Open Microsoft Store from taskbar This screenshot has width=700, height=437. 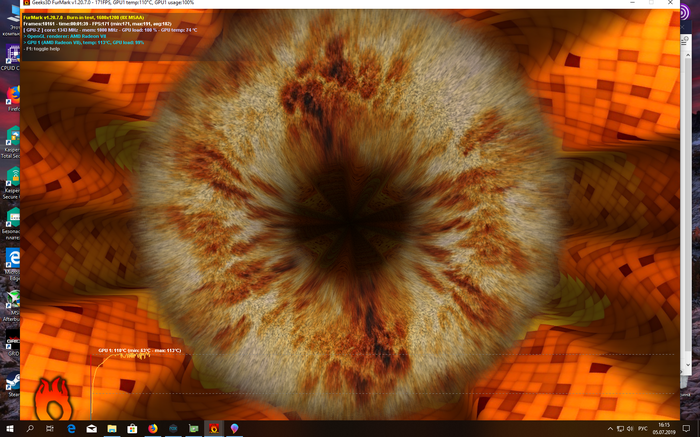132,429
